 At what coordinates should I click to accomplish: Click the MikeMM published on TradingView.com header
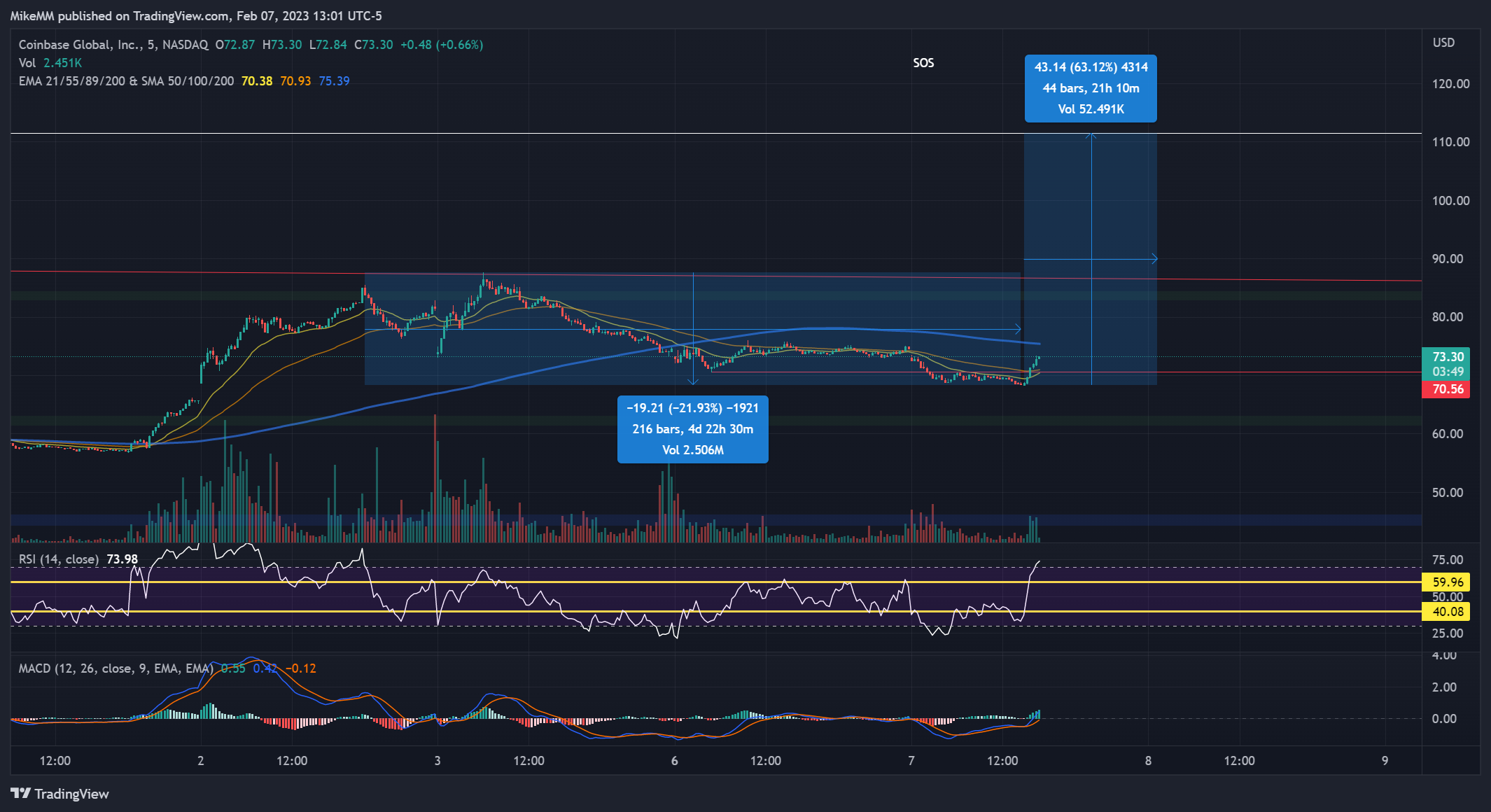point(196,16)
